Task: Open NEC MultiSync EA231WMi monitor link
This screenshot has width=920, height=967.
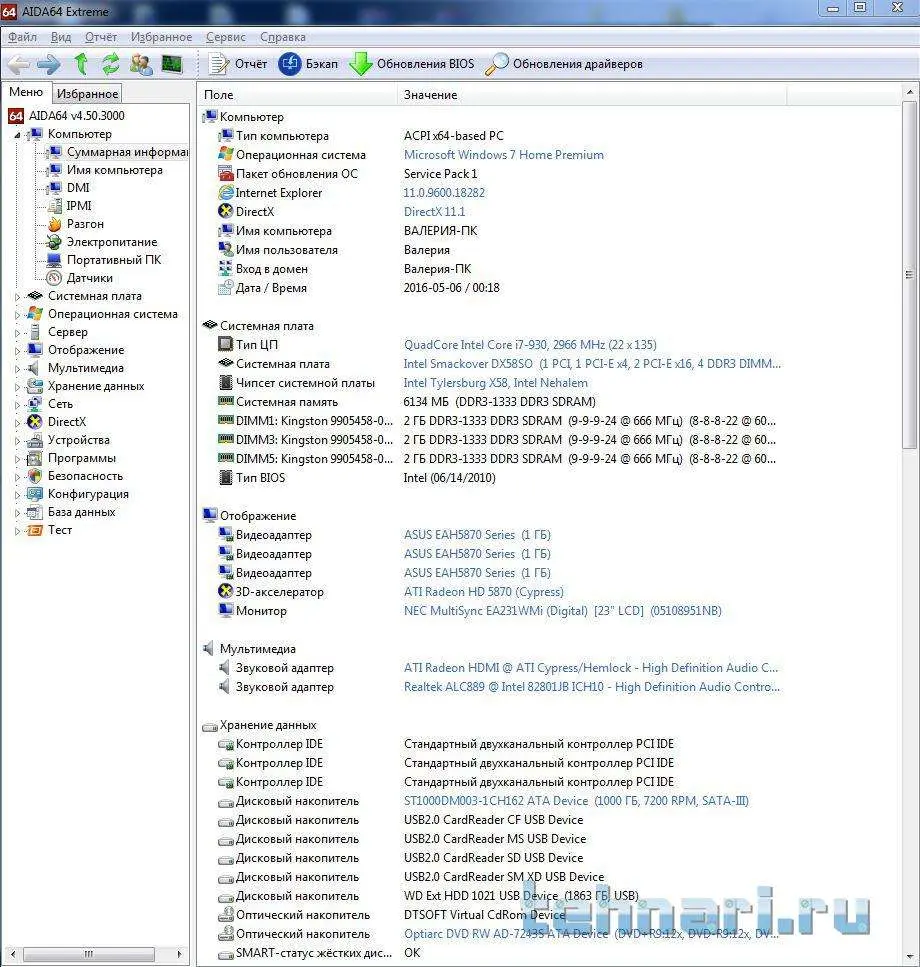Action: tap(562, 611)
